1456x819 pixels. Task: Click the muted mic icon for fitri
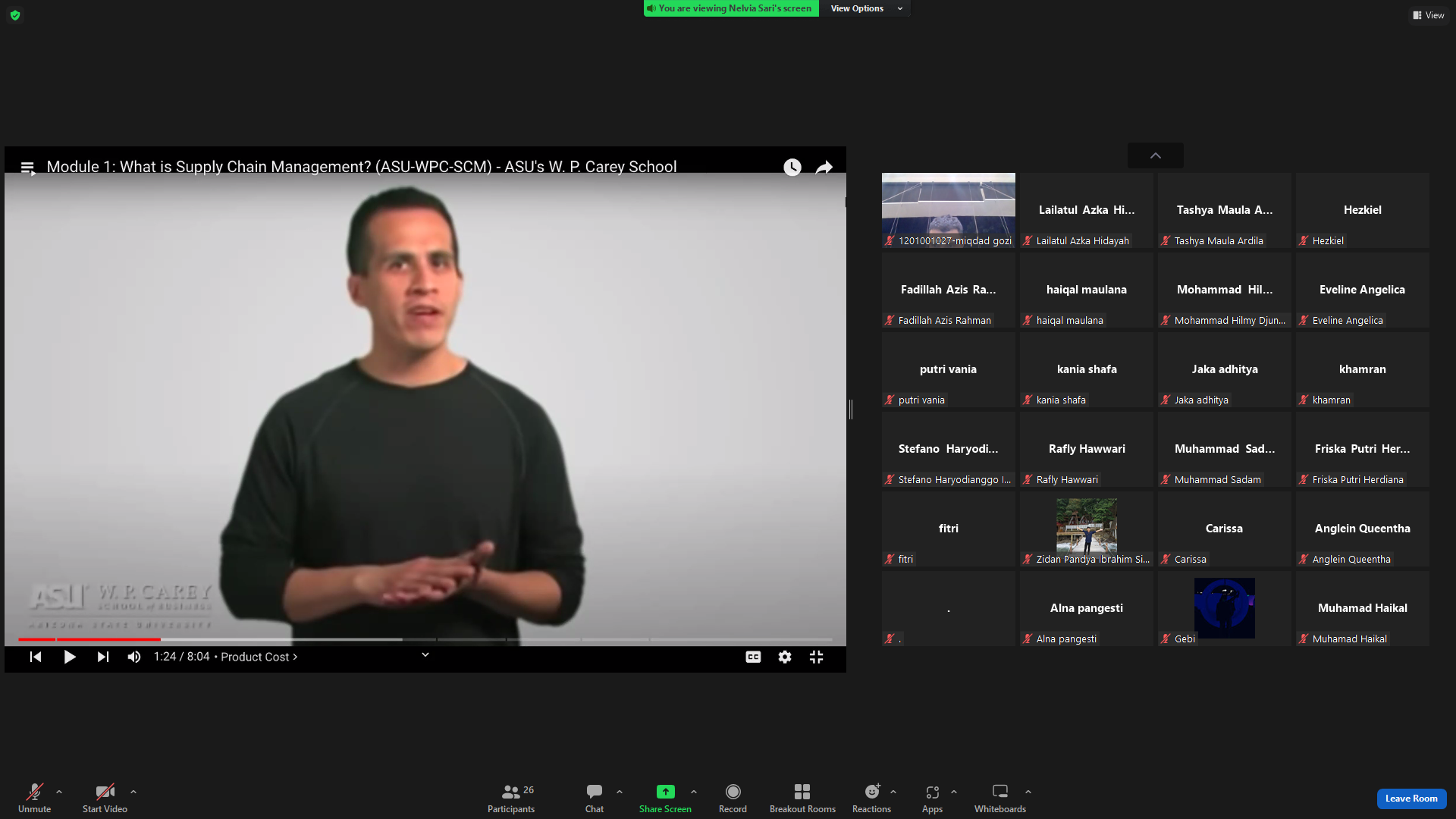pyautogui.click(x=890, y=559)
